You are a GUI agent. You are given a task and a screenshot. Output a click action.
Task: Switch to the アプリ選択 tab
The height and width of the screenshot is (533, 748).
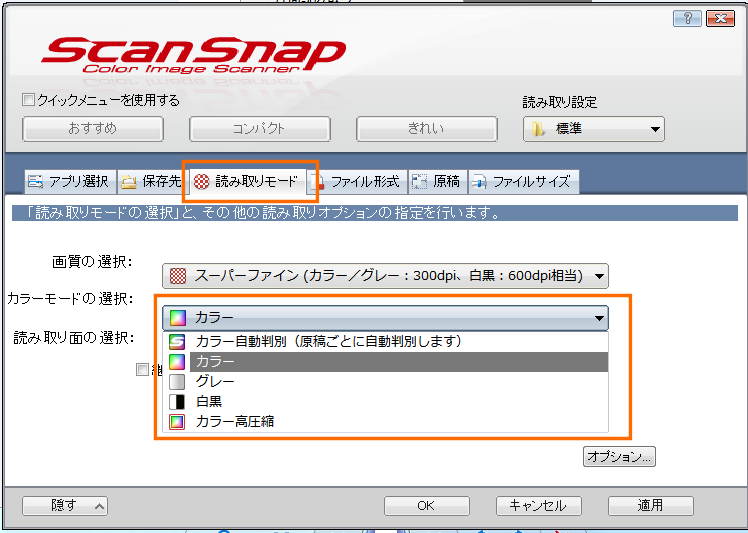click(x=68, y=181)
